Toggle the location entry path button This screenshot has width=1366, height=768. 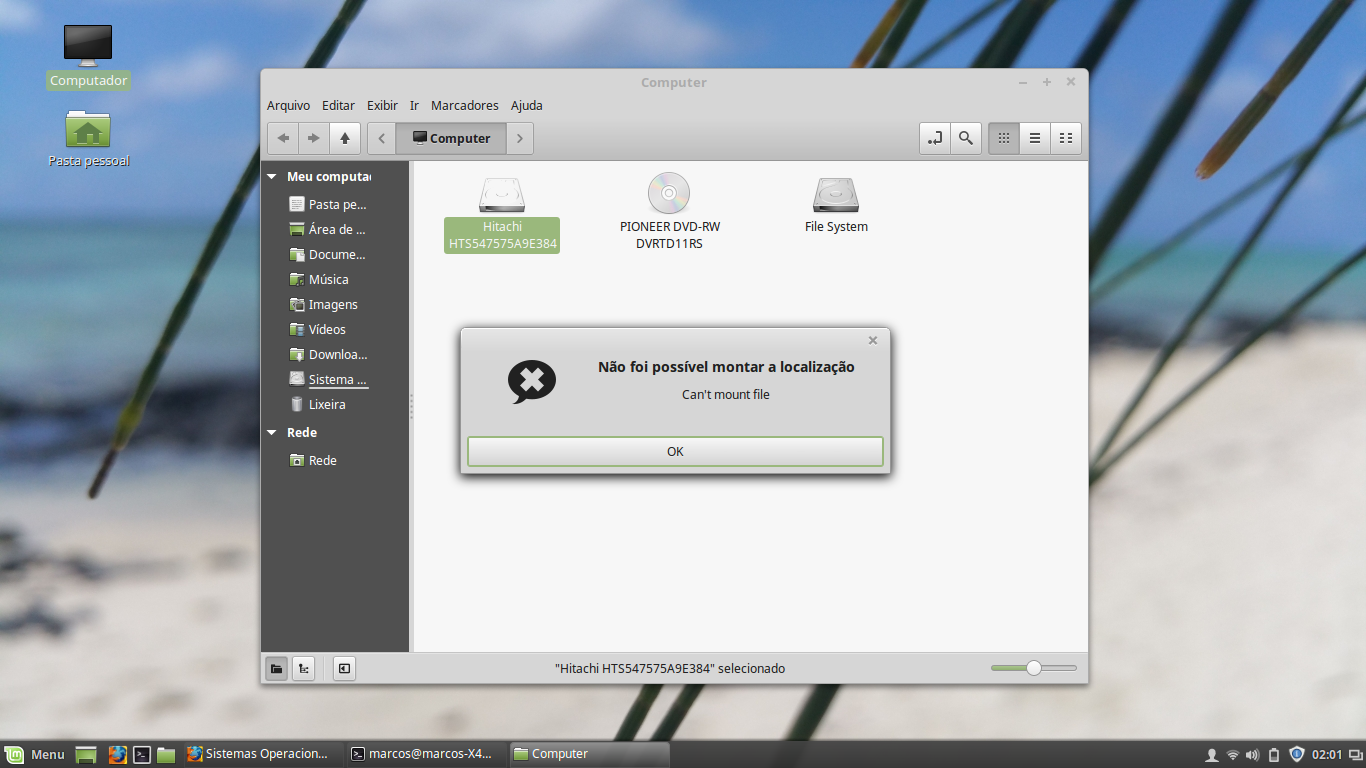click(935, 138)
